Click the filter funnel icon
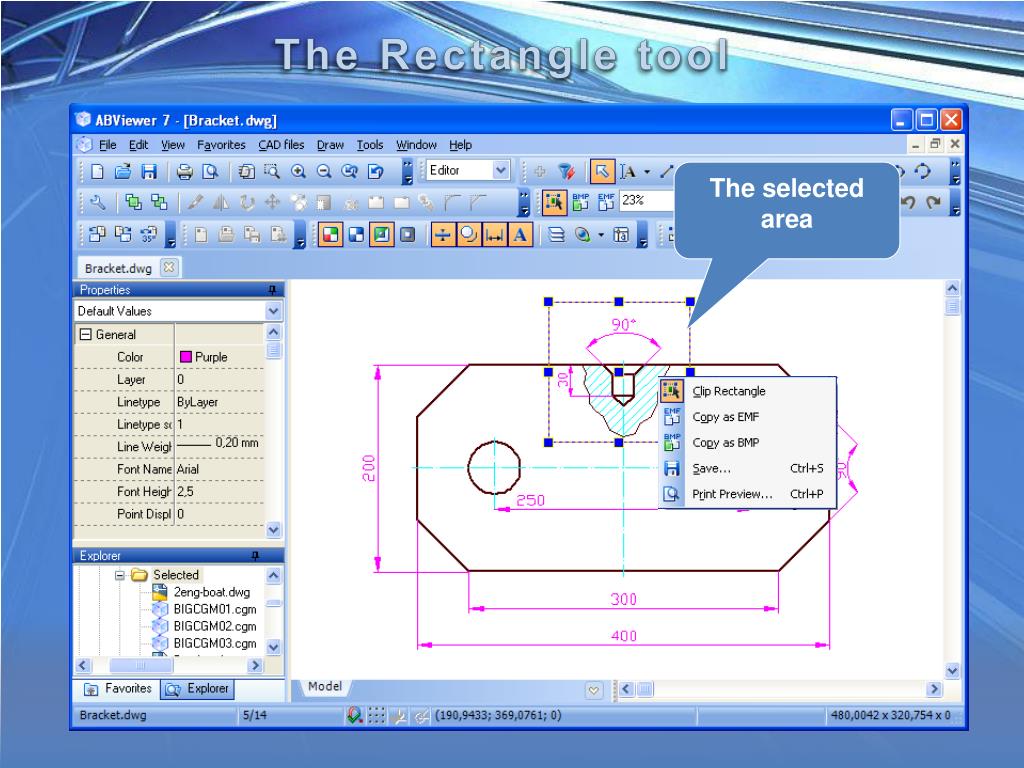This screenshot has width=1024, height=768. pyautogui.click(x=566, y=172)
